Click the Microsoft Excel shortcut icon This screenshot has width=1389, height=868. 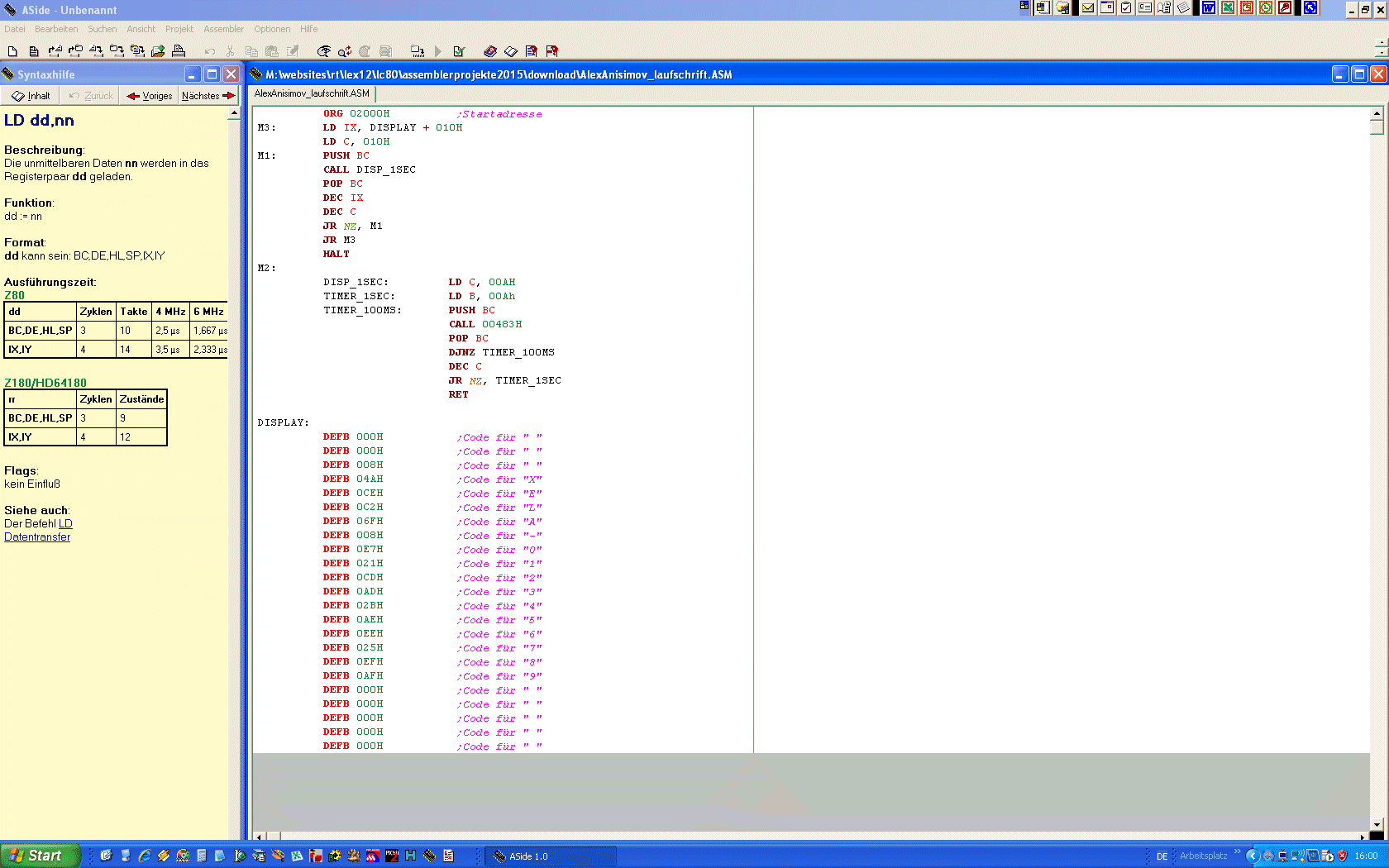pyautogui.click(x=1228, y=8)
